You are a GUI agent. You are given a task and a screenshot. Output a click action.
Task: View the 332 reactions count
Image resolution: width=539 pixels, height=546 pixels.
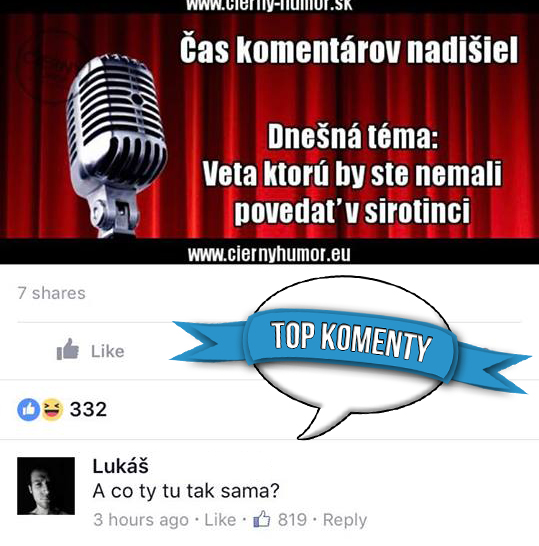click(88, 409)
